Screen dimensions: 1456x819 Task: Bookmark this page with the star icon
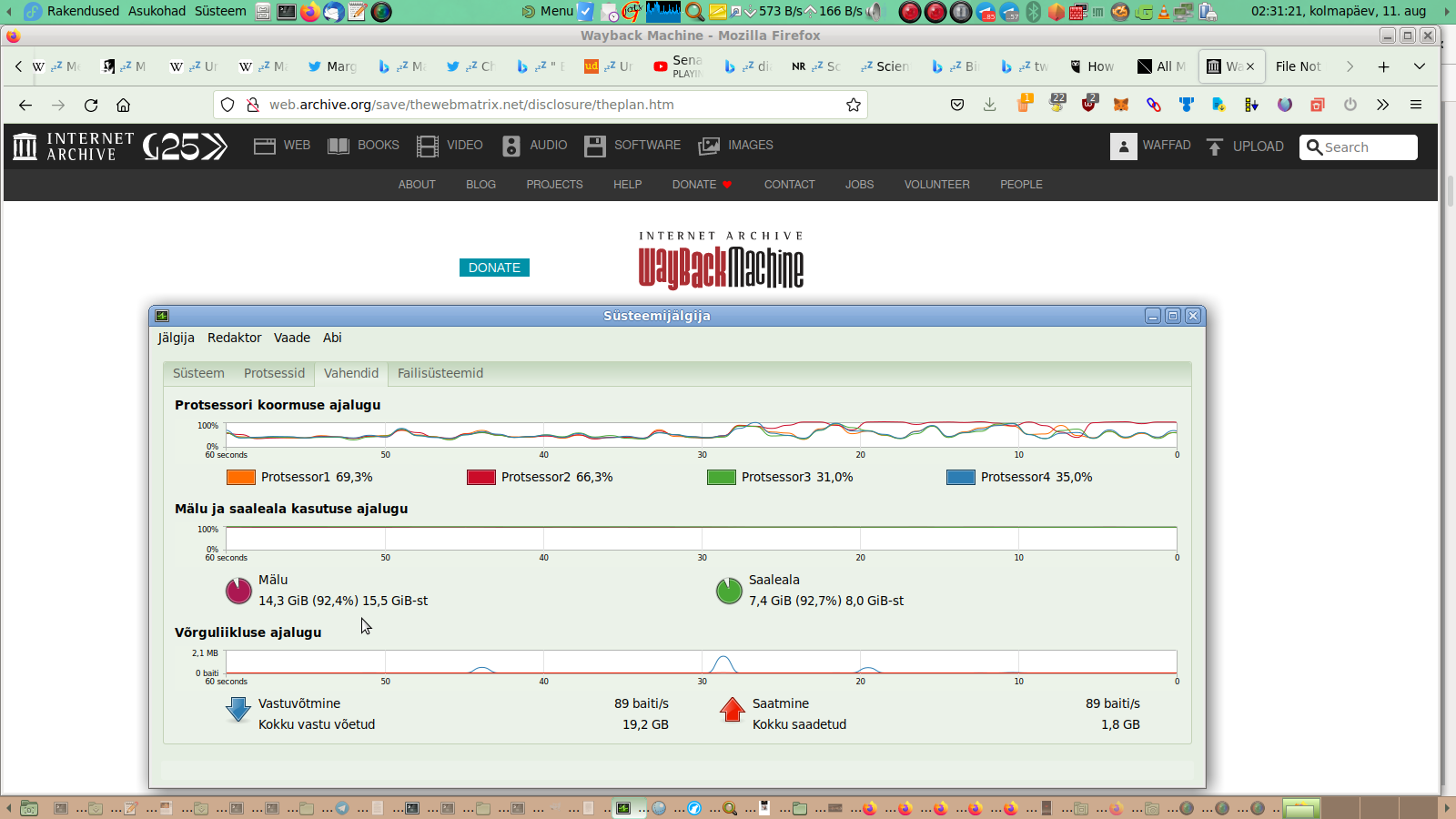pyautogui.click(x=854, y=105)
